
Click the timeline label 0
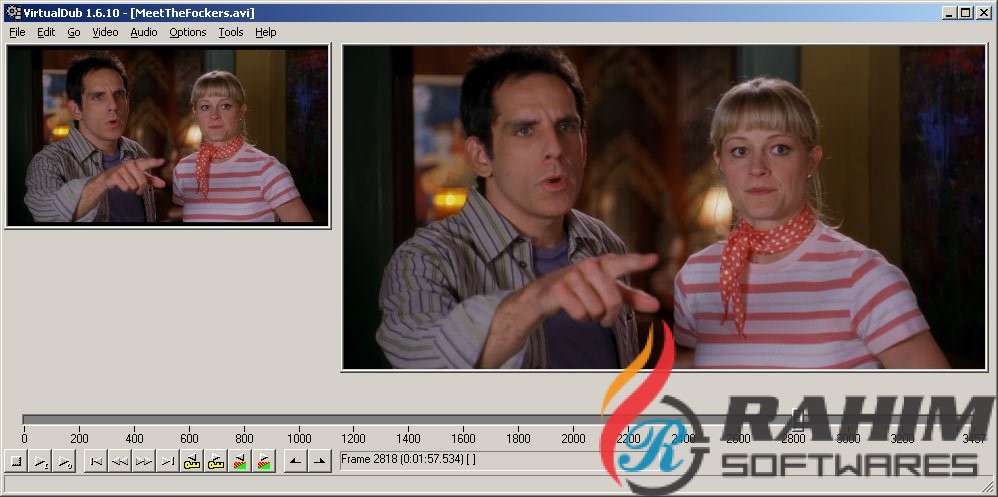24,439
